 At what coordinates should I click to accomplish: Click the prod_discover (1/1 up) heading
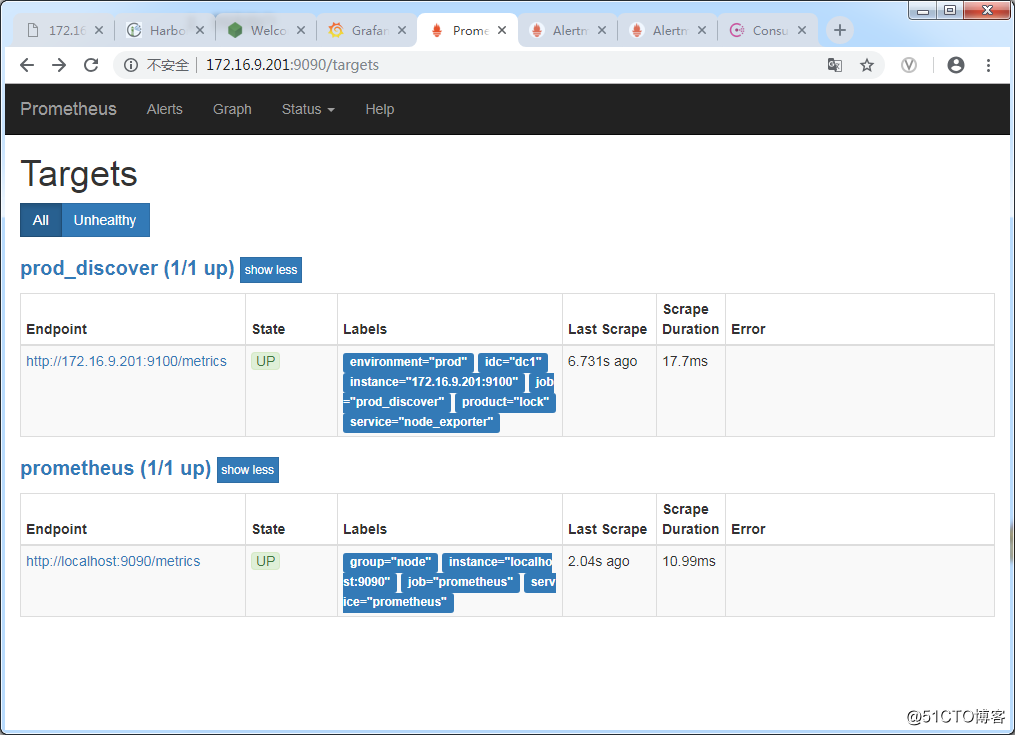tap(127, 268)
